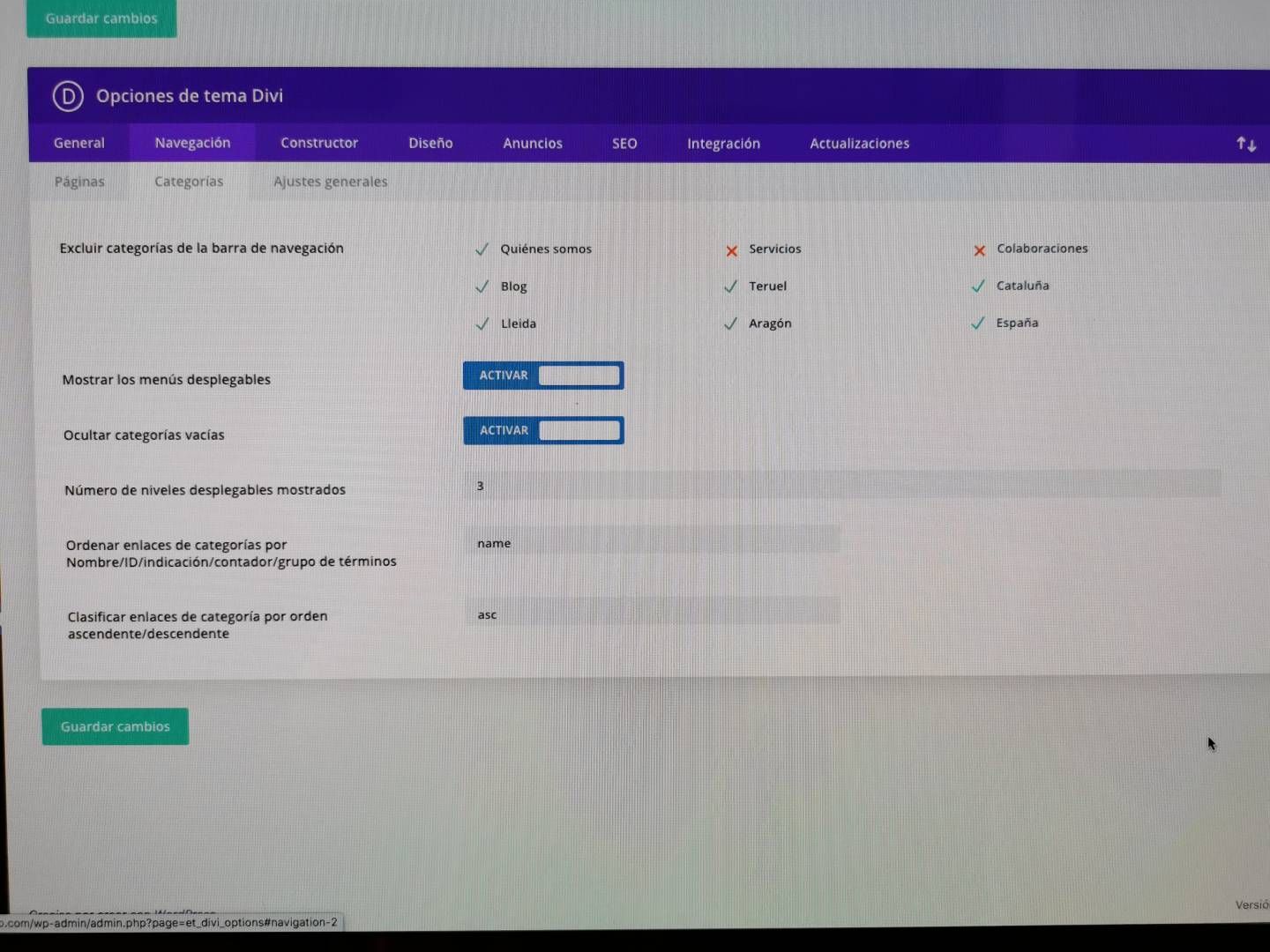
Task: Toggle the España category checkmark
Action: coord(978,323)
